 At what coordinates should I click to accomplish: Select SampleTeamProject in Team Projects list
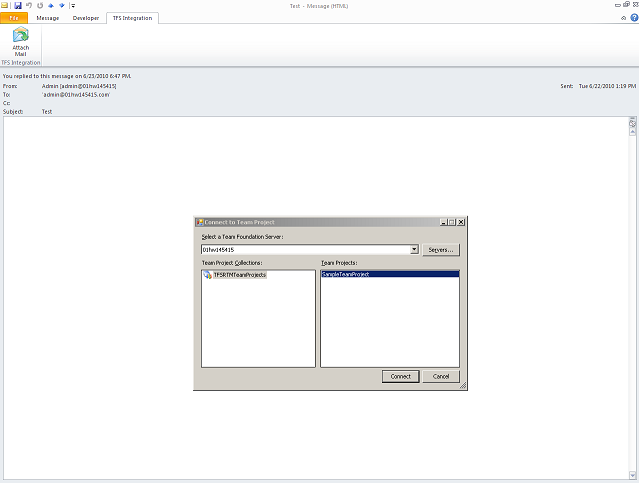[390, 274]
